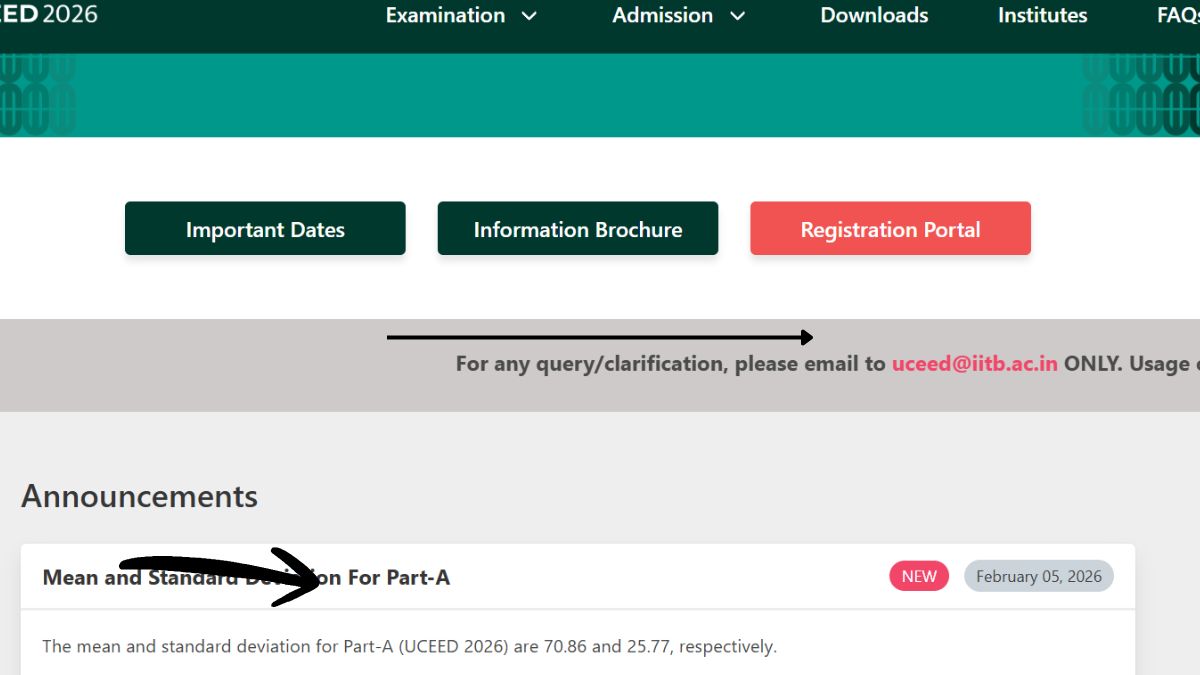The image size is (1200, 675).
Task: Open the FAQs nav item
Action: (x=1177, y=15)
